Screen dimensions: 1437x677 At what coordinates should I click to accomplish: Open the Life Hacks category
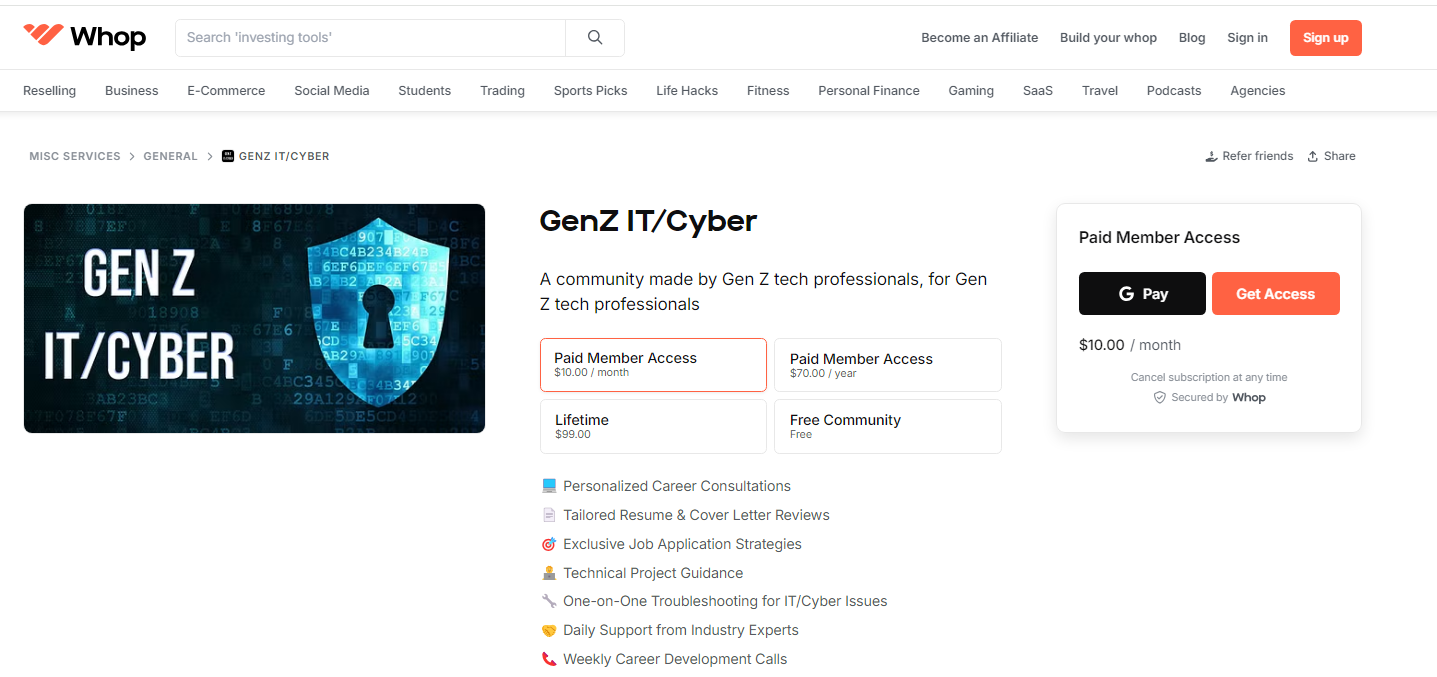687,91
